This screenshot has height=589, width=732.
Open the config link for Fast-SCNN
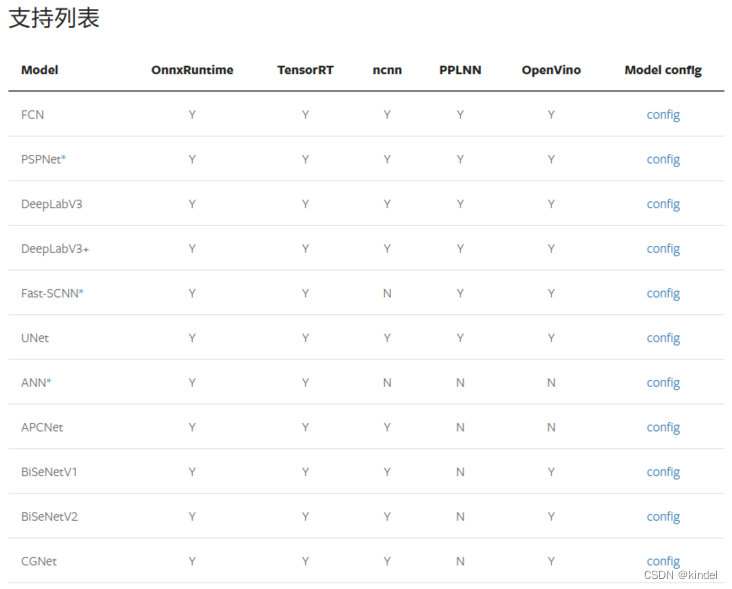663,294
